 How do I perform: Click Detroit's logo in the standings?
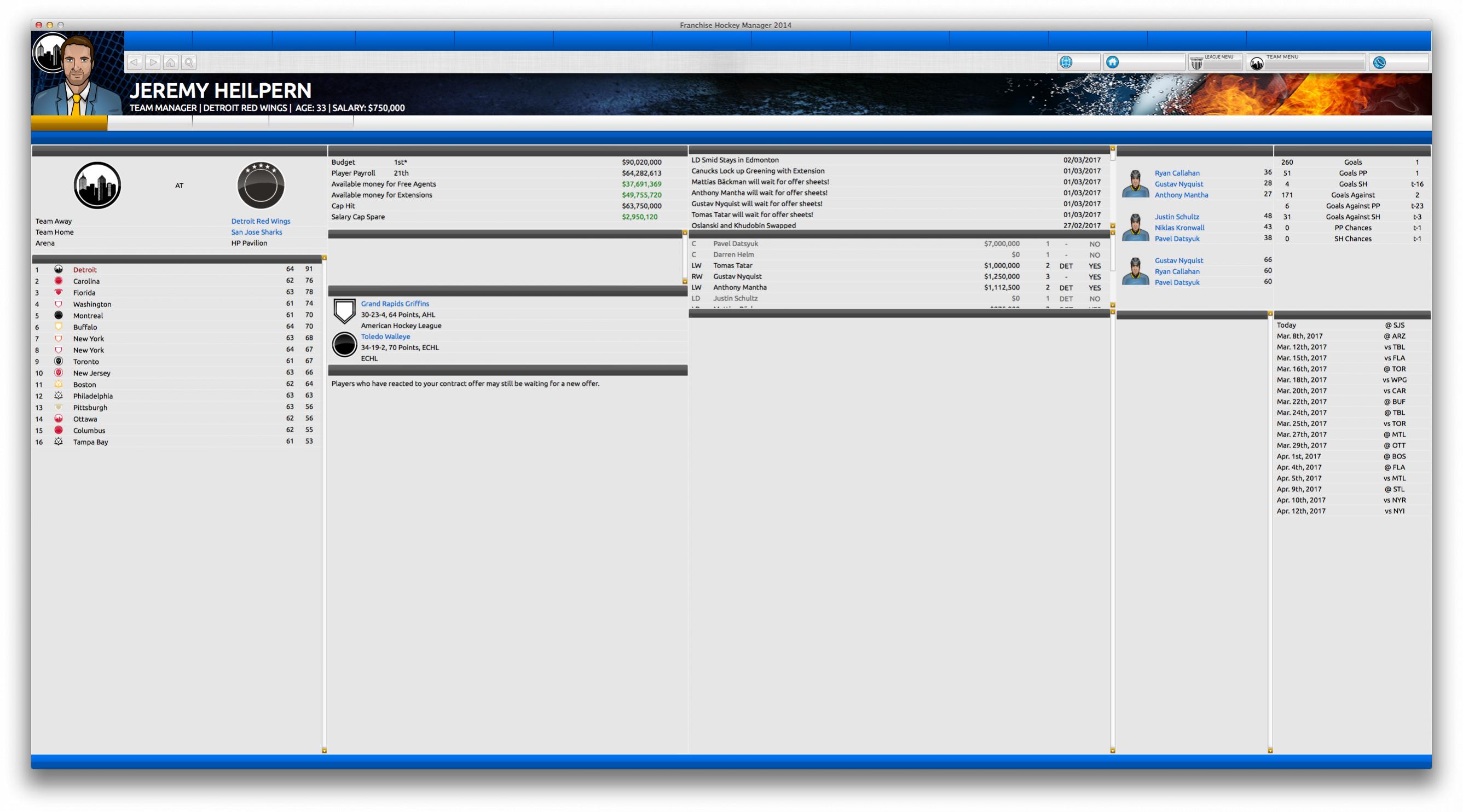(59, 269)
